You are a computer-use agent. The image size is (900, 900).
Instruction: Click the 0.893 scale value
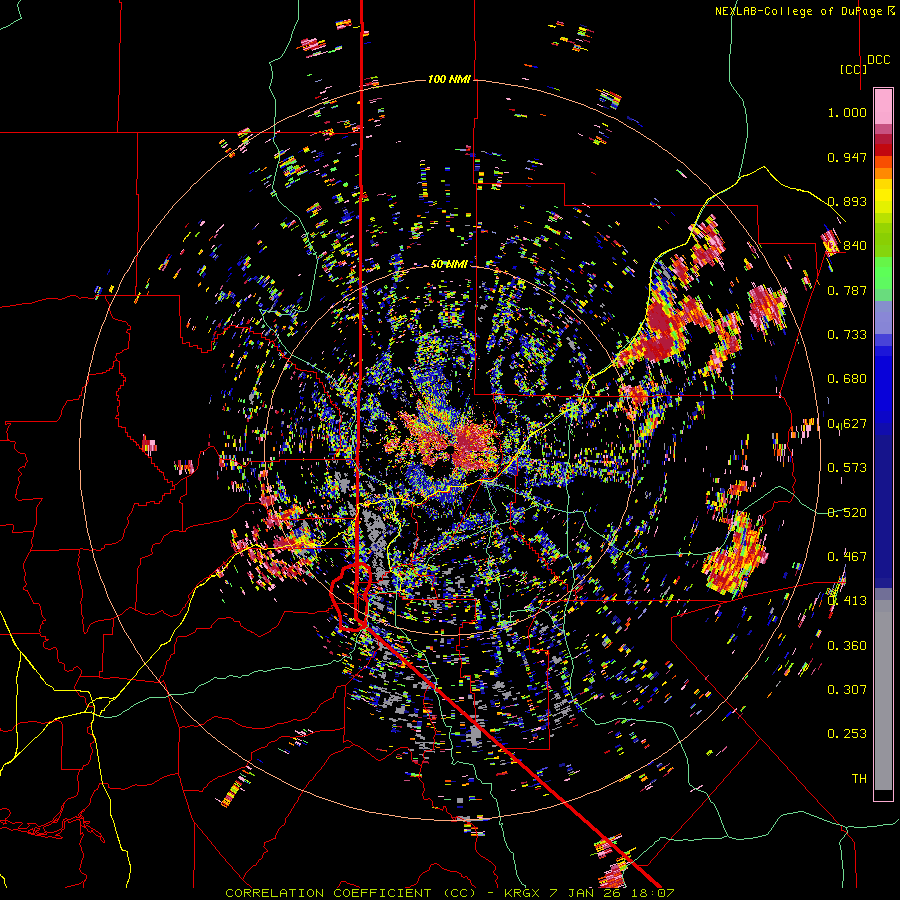(847, 201)
